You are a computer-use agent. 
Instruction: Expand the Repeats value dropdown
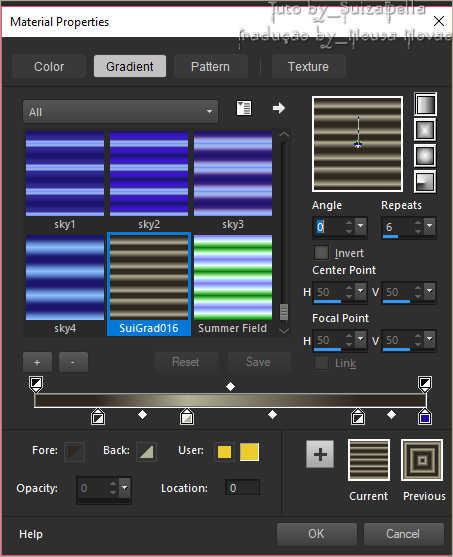(430, 226)
